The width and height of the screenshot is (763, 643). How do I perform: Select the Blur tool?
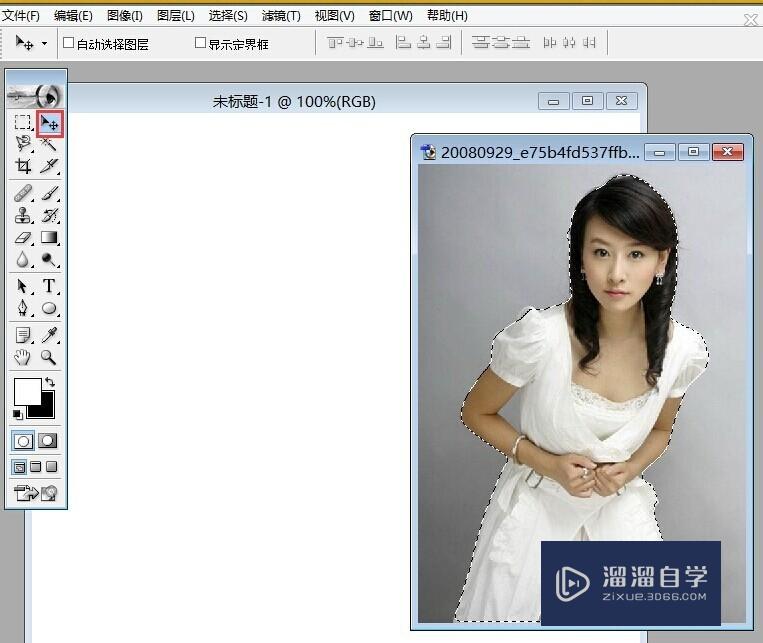(x=22, y=259)
